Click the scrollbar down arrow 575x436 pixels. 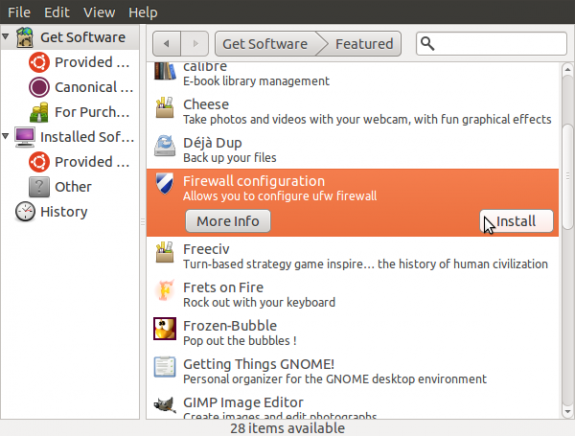click(x=568, y=411)
